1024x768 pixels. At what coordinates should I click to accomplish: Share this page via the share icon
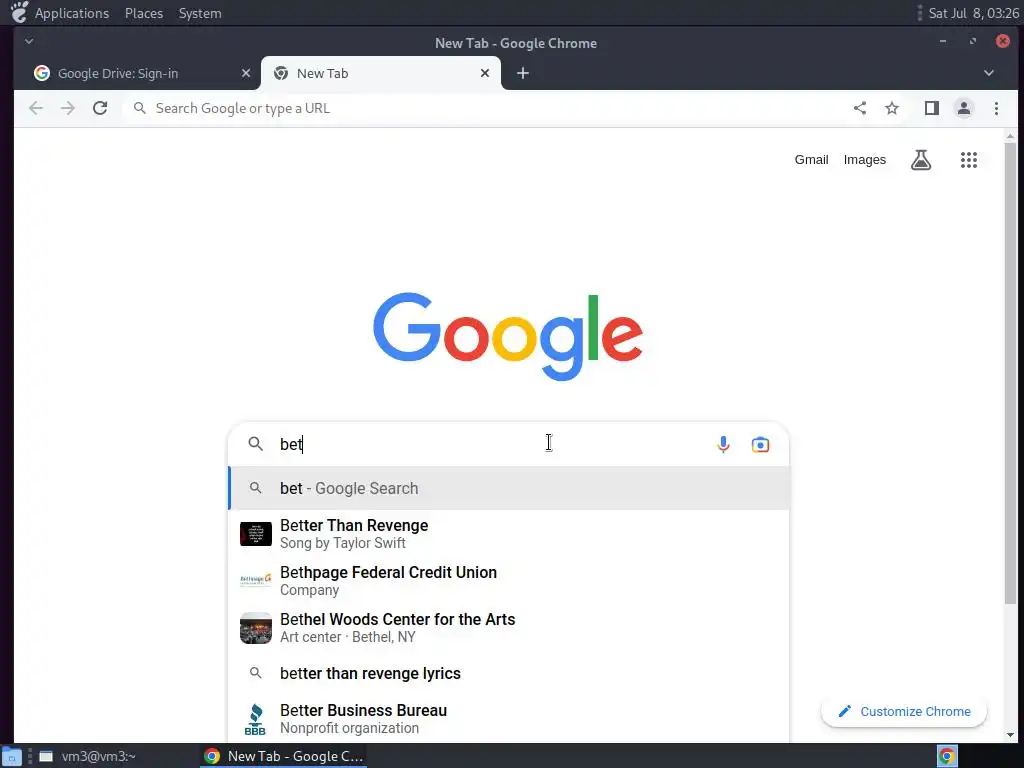tap(859, 108)
